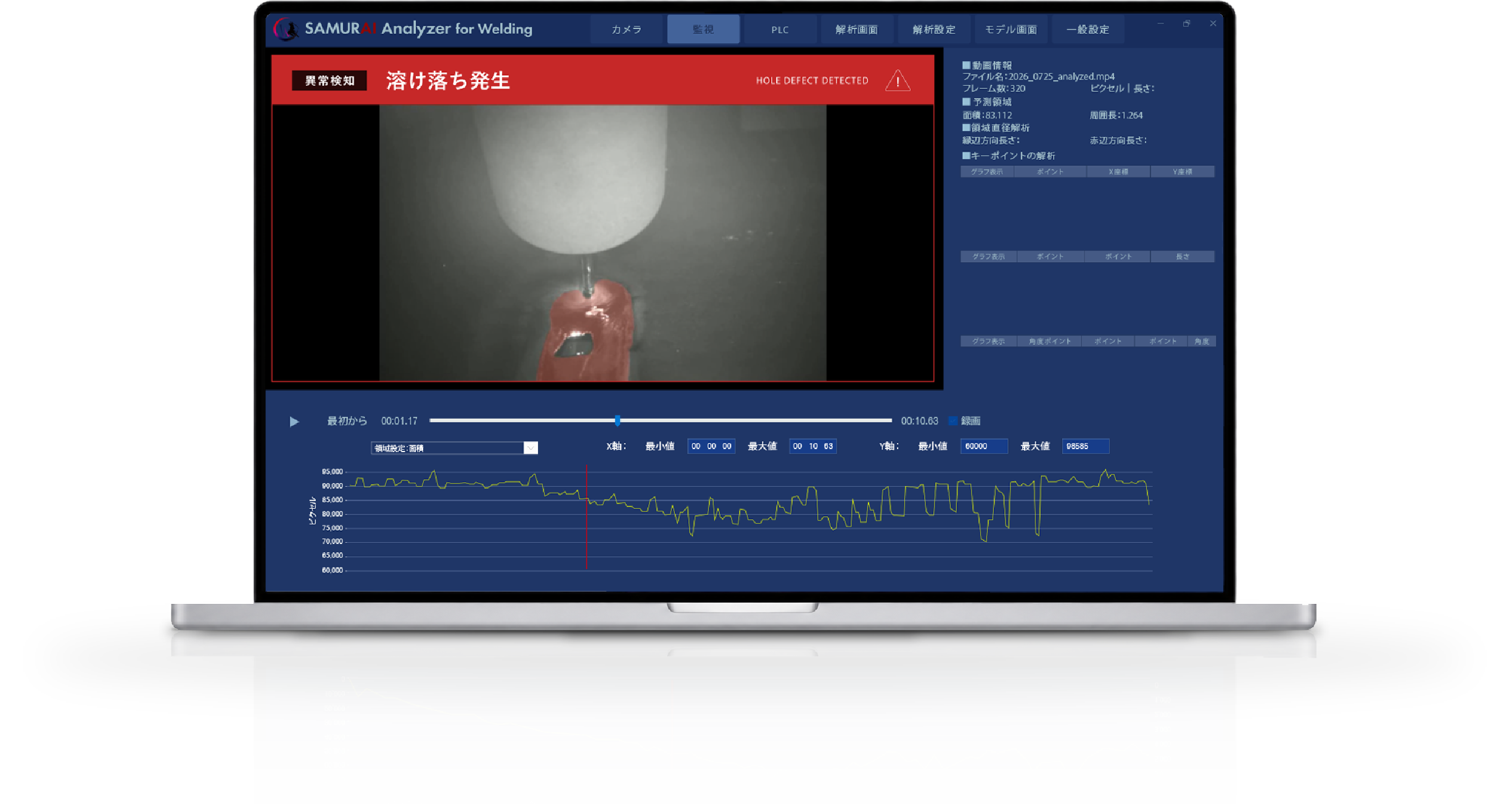The height and width of the screenshot is (805, 1512).
Task: Click the 溶け落ち発生 alert heading
Action: coord(448,81)
